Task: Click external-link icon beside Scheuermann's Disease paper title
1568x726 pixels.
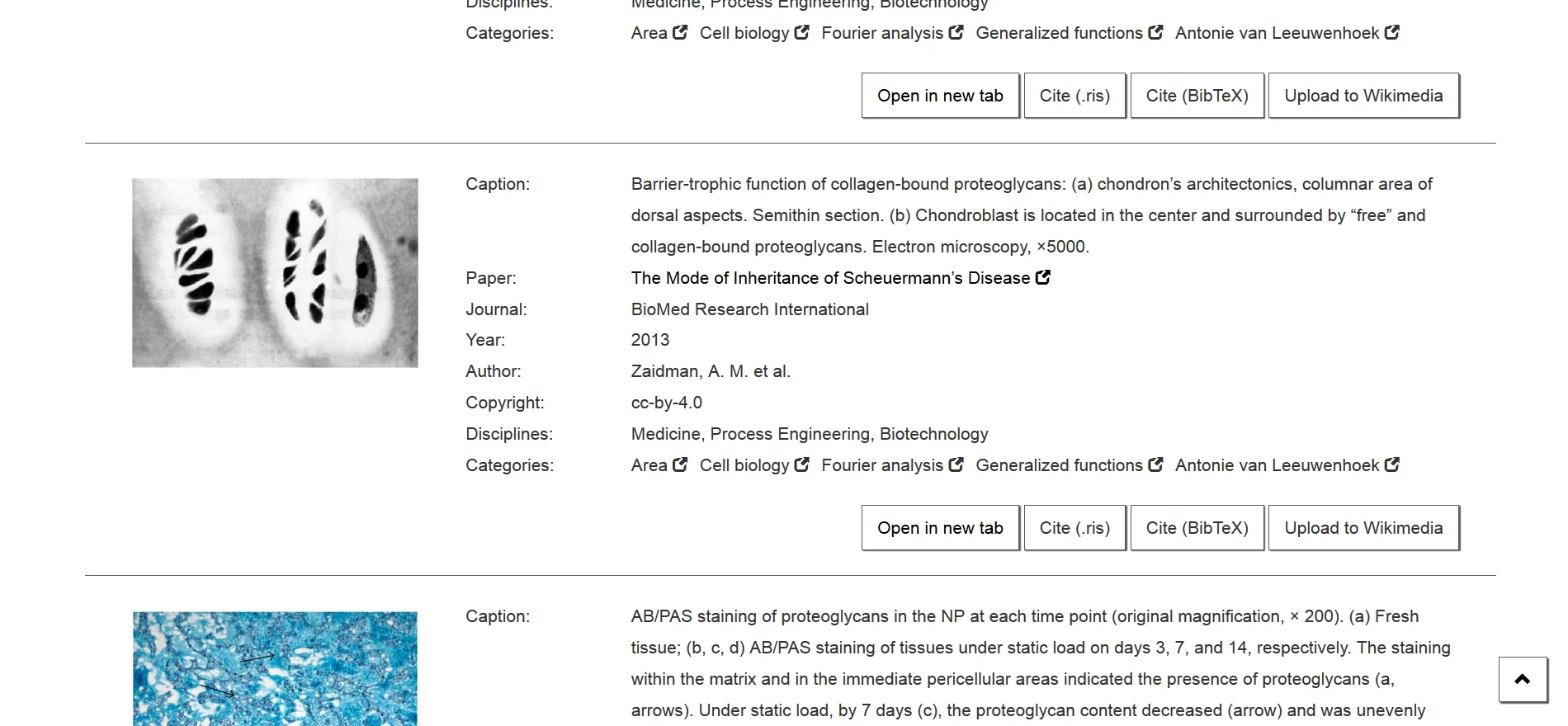Action: pos(1043,278)
